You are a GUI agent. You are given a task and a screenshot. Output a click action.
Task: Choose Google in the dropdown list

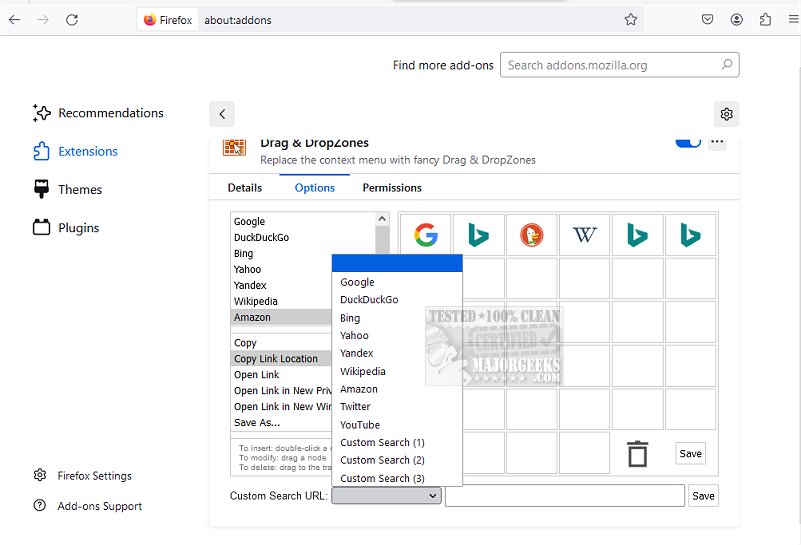397,282
